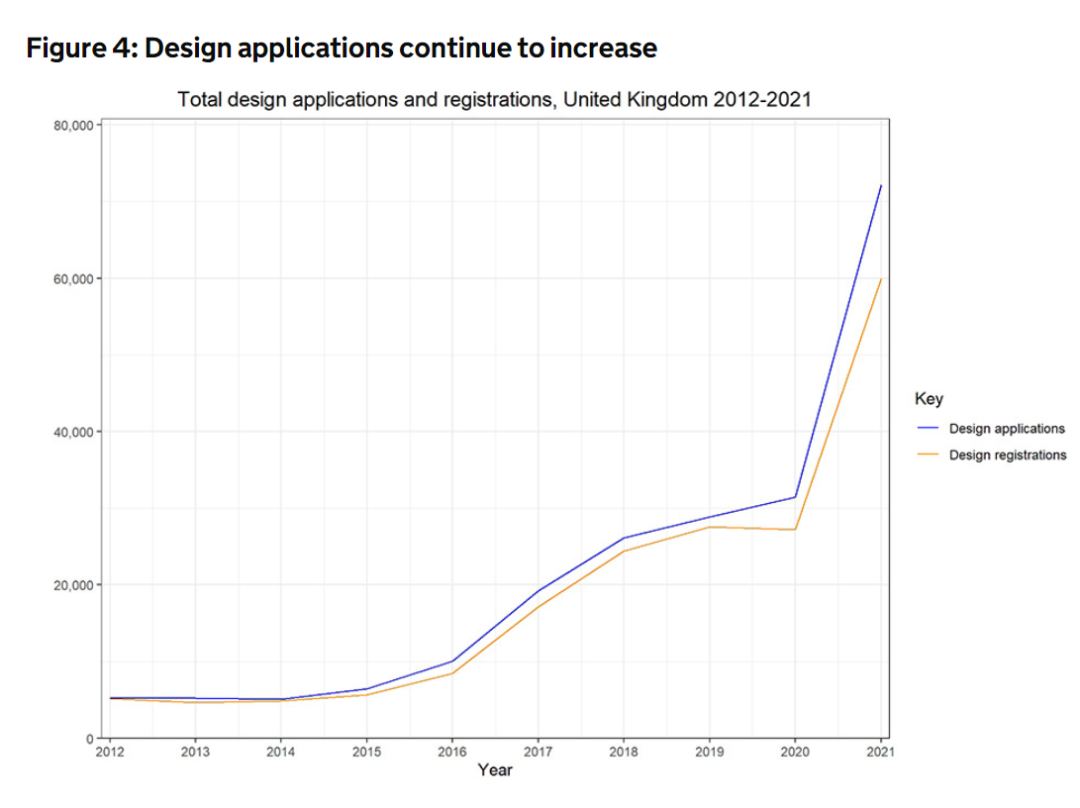Select the 2012 x-axis tick label

coord(109,751)
